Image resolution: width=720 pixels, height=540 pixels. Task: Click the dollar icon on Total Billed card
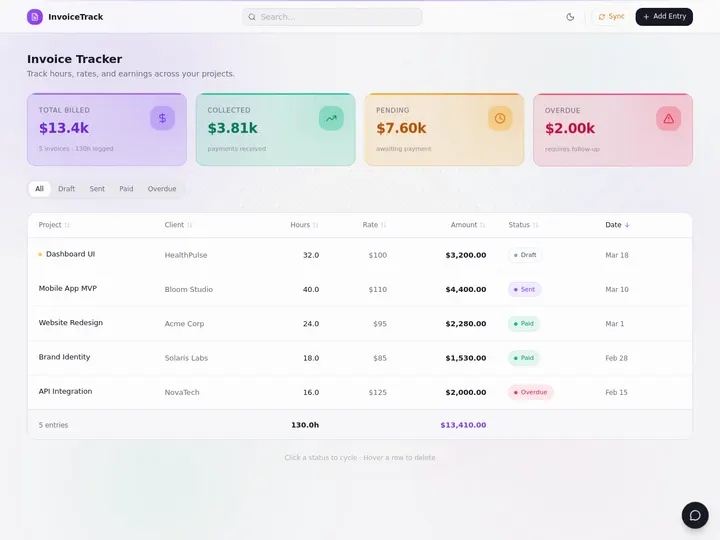click(162, 118)
